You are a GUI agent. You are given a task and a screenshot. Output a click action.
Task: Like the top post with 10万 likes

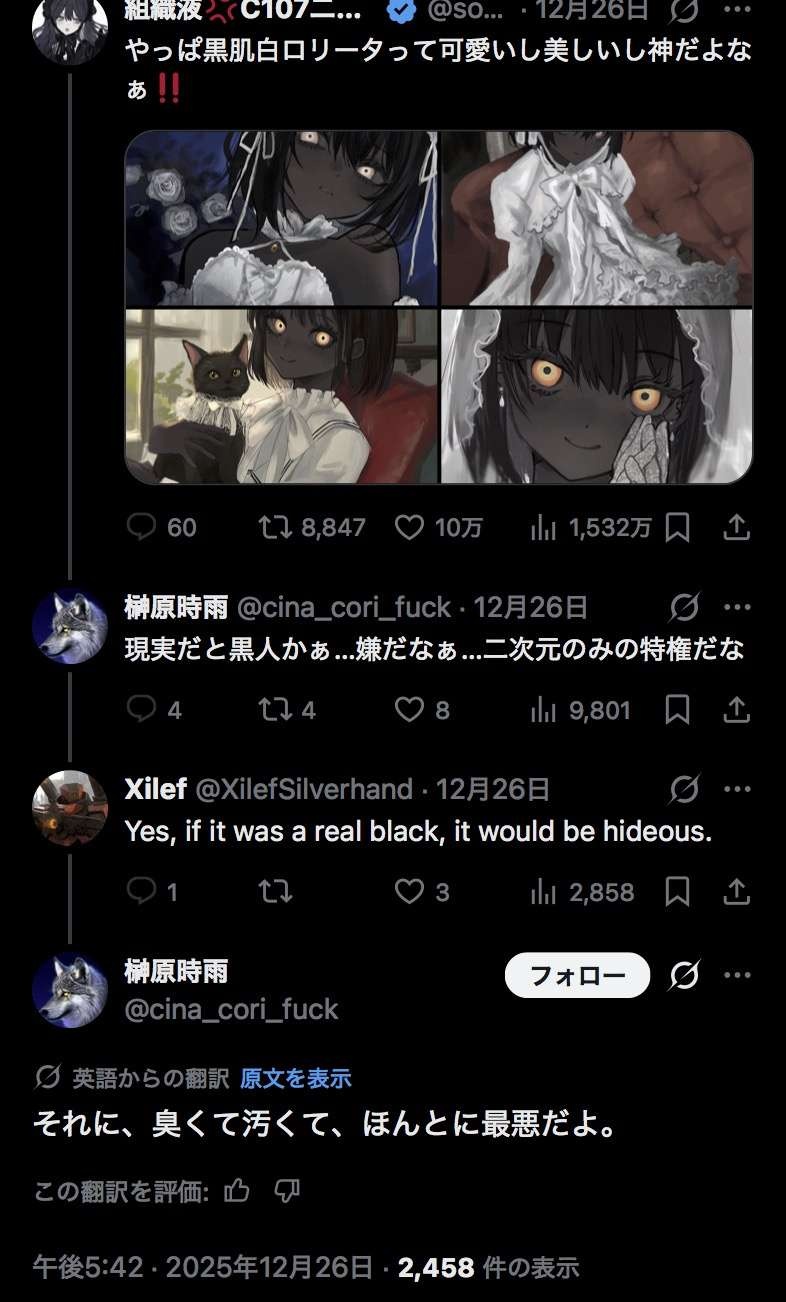click(x=438, y=527)
